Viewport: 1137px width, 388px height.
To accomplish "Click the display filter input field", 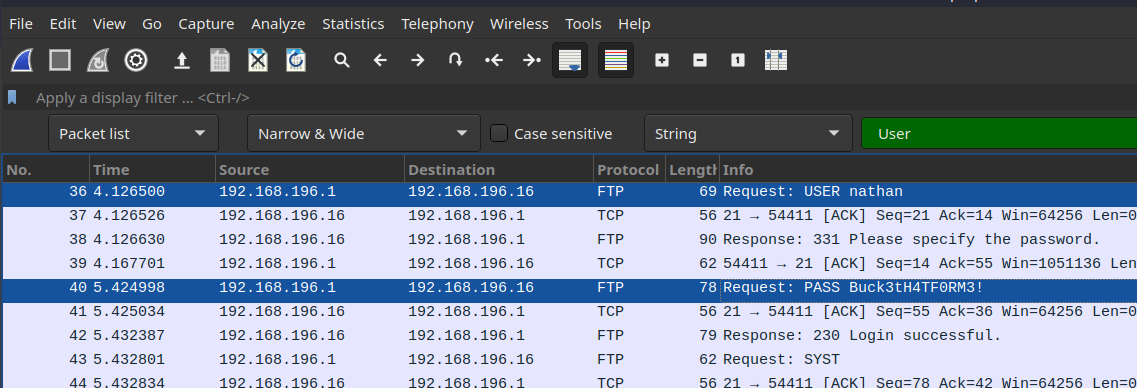I will (580, 98).
